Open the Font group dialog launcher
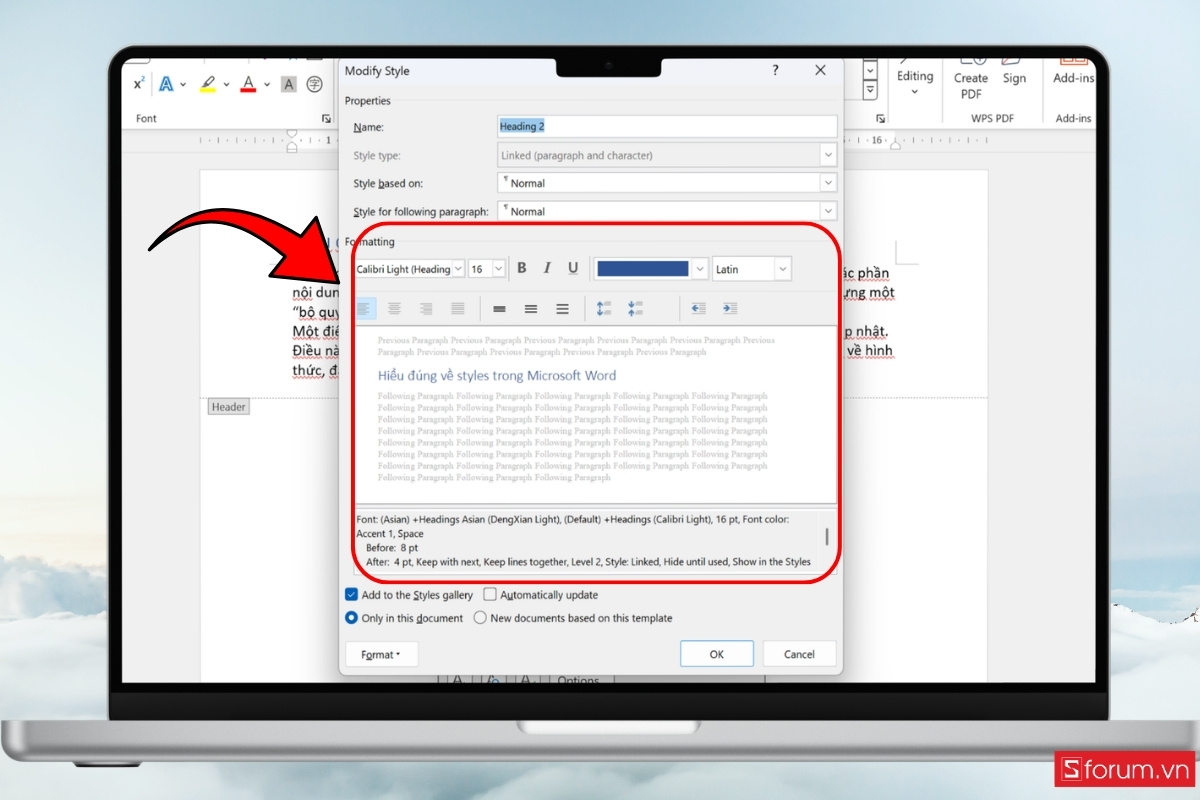 tap(326, 118)
